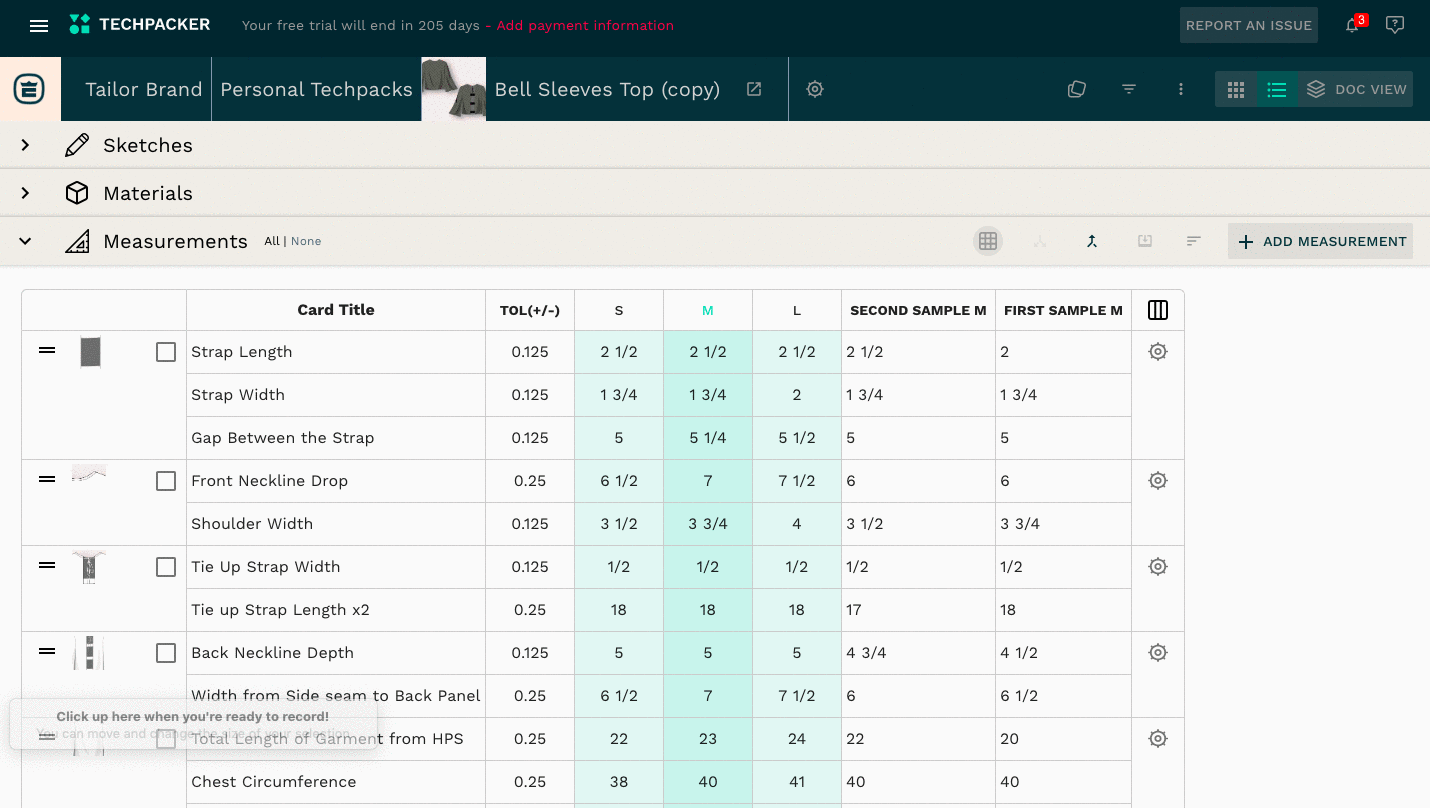
Task: Click the Add payment information link
Action: pos(585,26)
